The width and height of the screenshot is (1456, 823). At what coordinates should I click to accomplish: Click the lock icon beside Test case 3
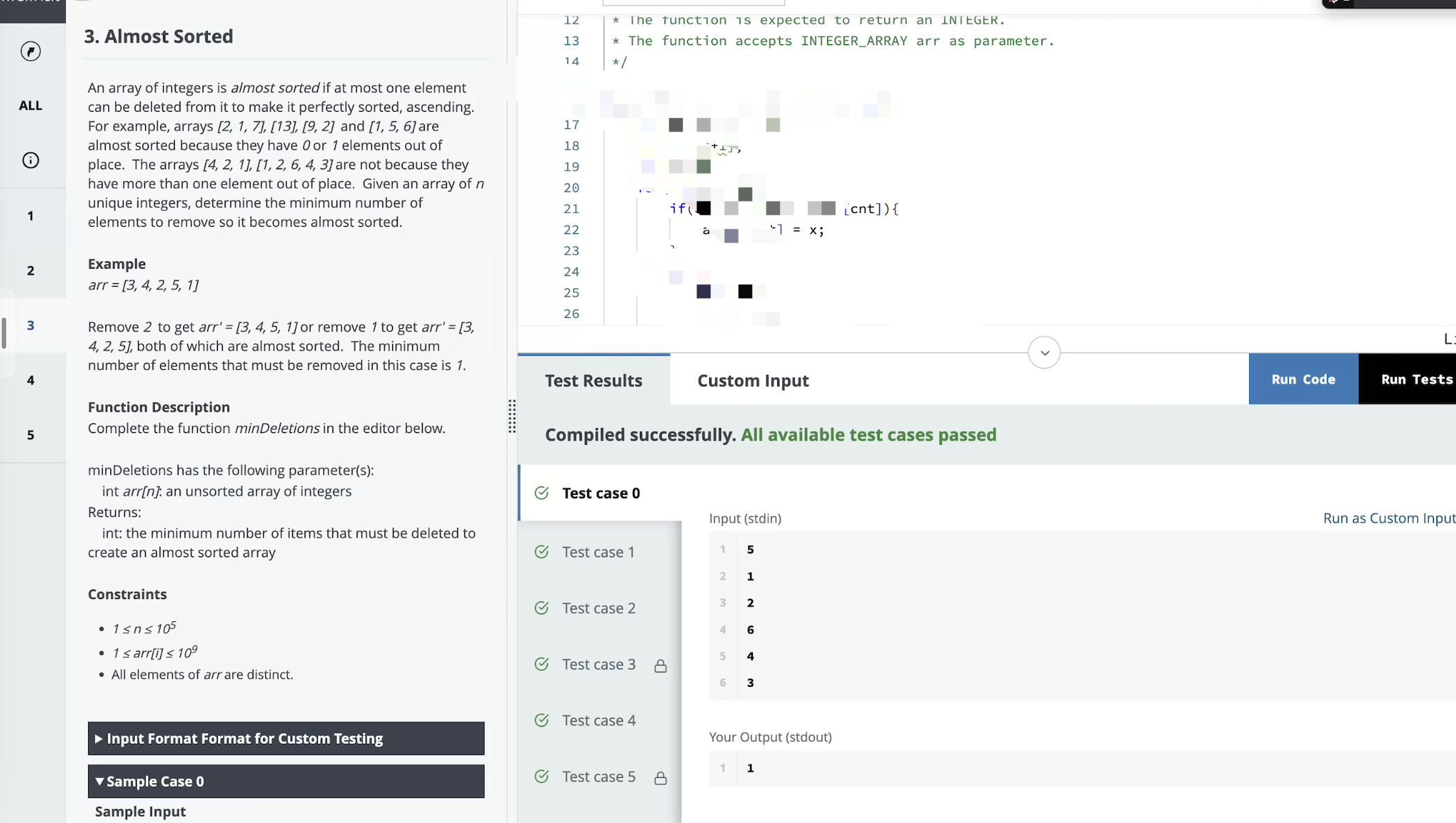[x=661, y=666]
